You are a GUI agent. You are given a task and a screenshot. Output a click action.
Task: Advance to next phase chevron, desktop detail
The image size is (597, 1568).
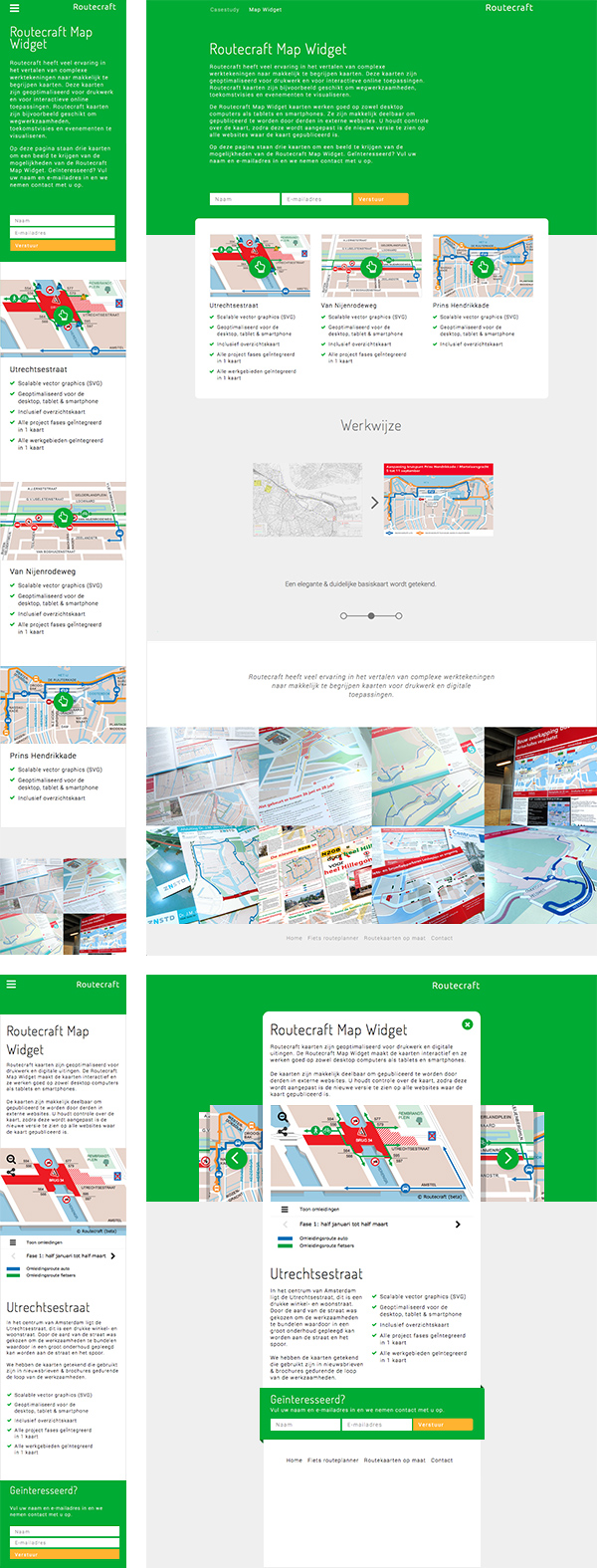tap(458, 1225)
